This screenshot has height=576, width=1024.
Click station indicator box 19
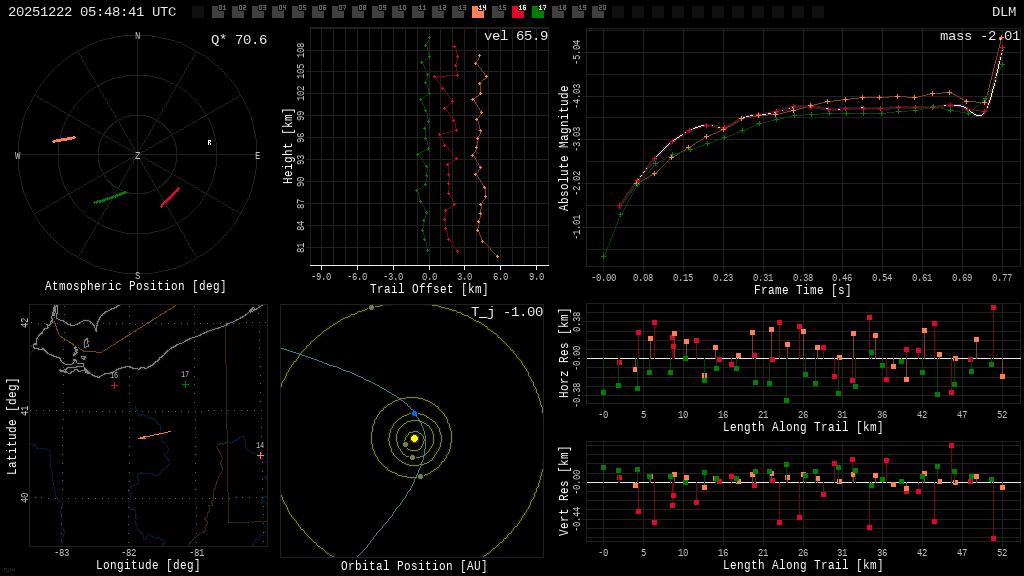click(579, 12)
